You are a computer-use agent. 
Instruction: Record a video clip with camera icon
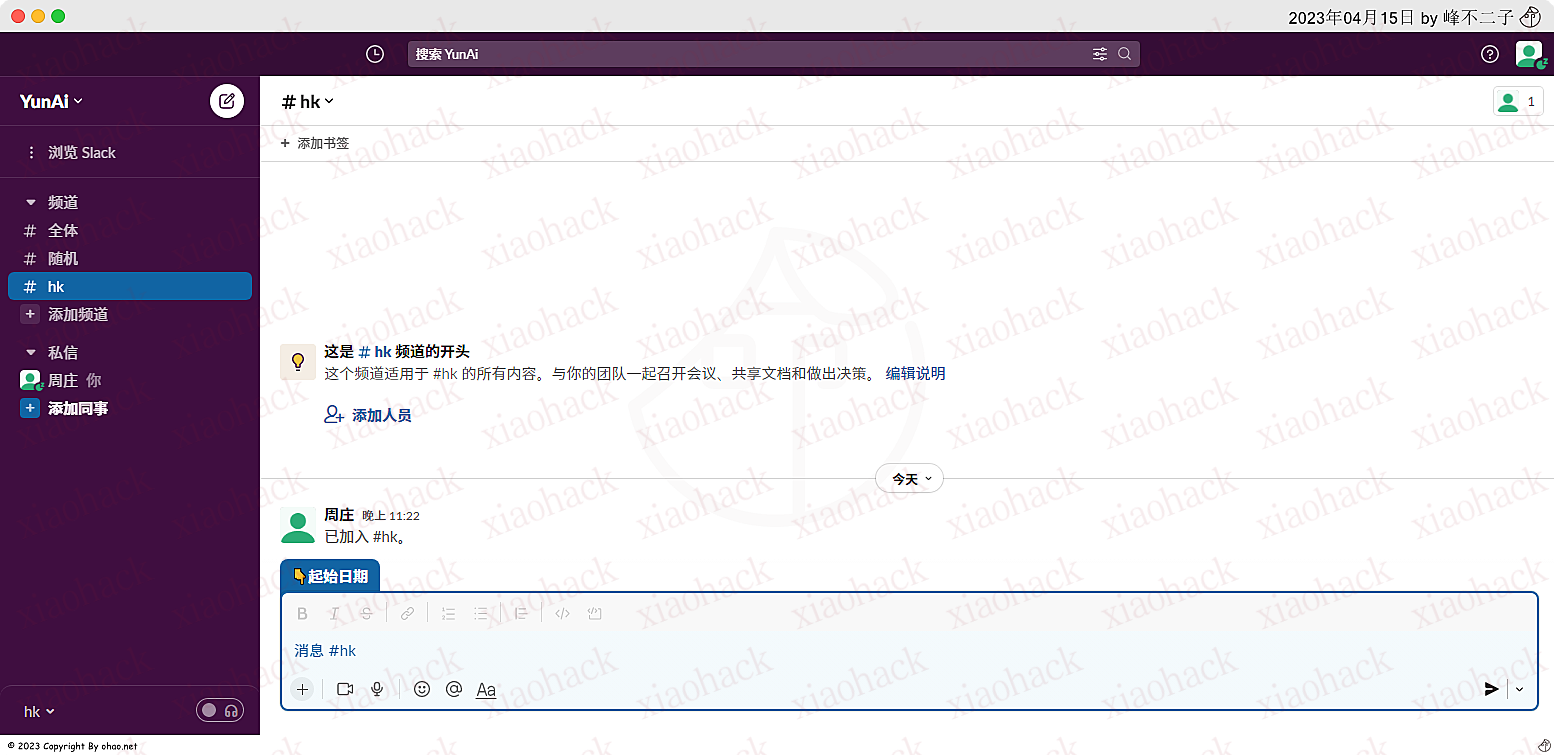pos(345,689)
